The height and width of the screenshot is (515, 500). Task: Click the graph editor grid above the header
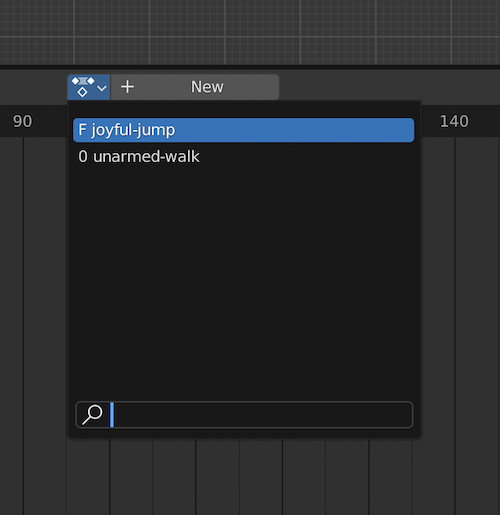250,32
